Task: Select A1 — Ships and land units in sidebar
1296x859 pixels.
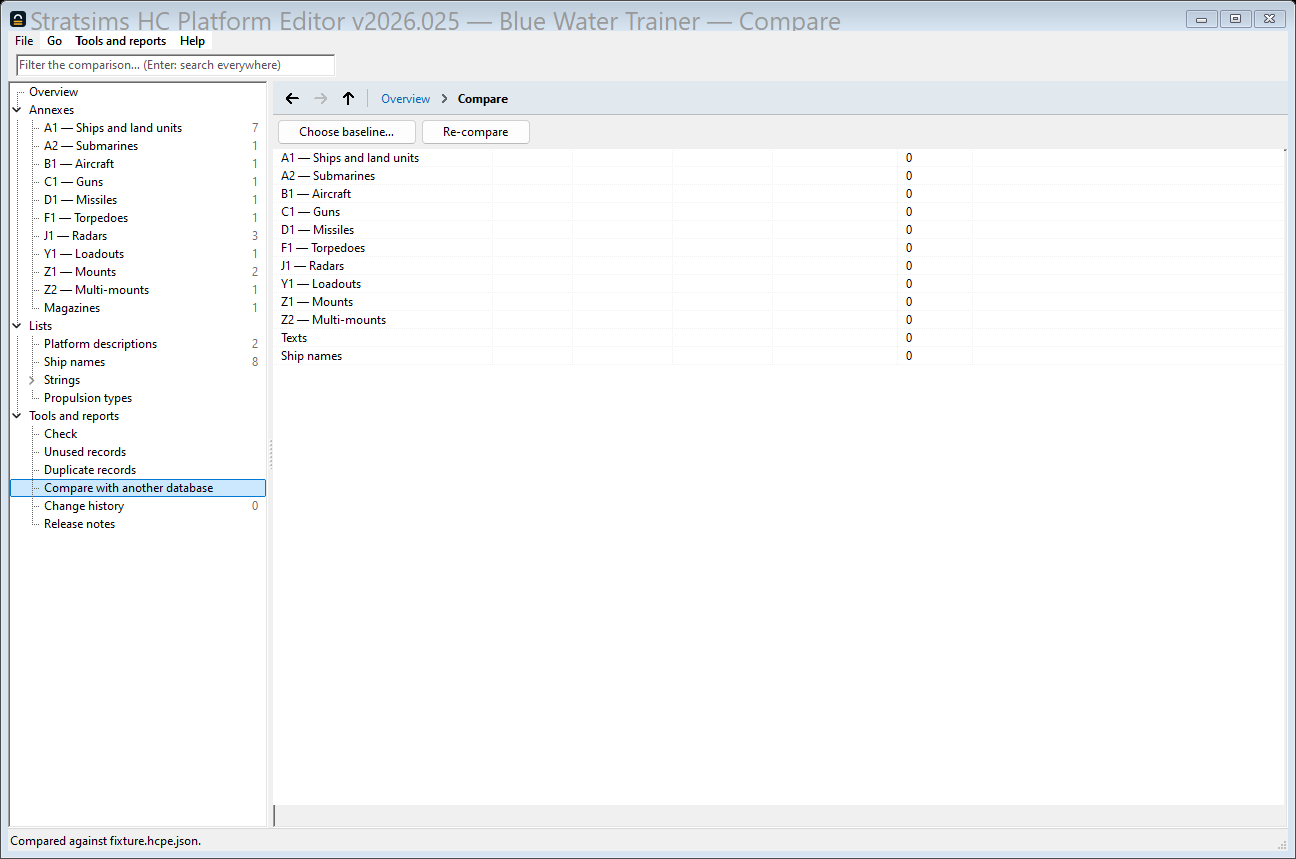Action: [113, 128]
